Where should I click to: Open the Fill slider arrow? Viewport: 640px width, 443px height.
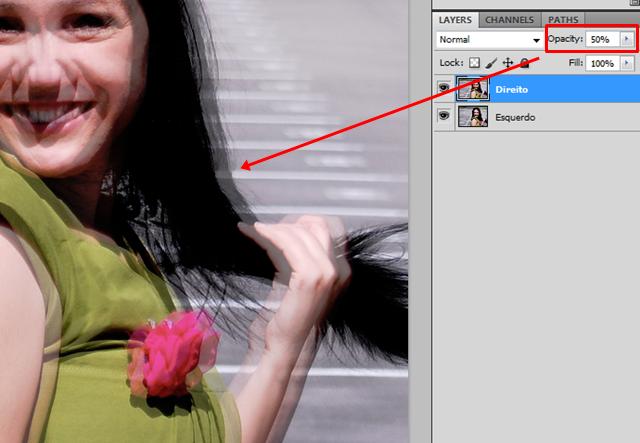[627, 62]
